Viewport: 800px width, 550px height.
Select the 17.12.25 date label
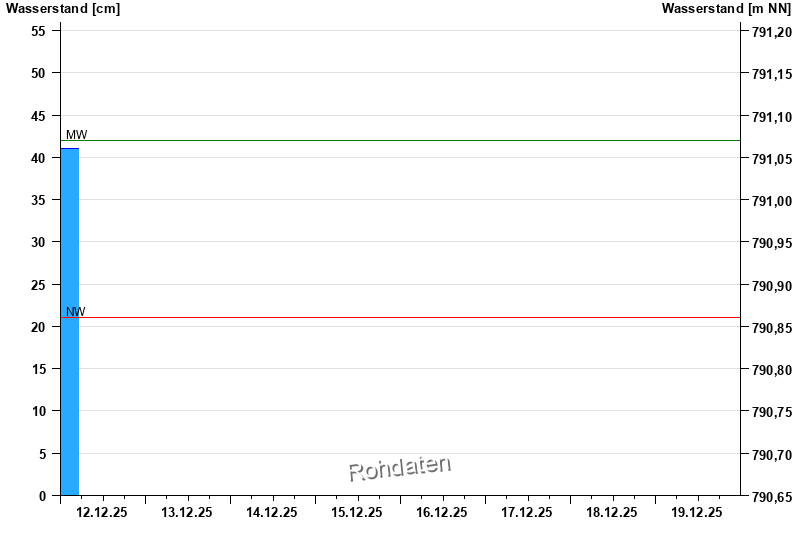click(x=527, y=512)
